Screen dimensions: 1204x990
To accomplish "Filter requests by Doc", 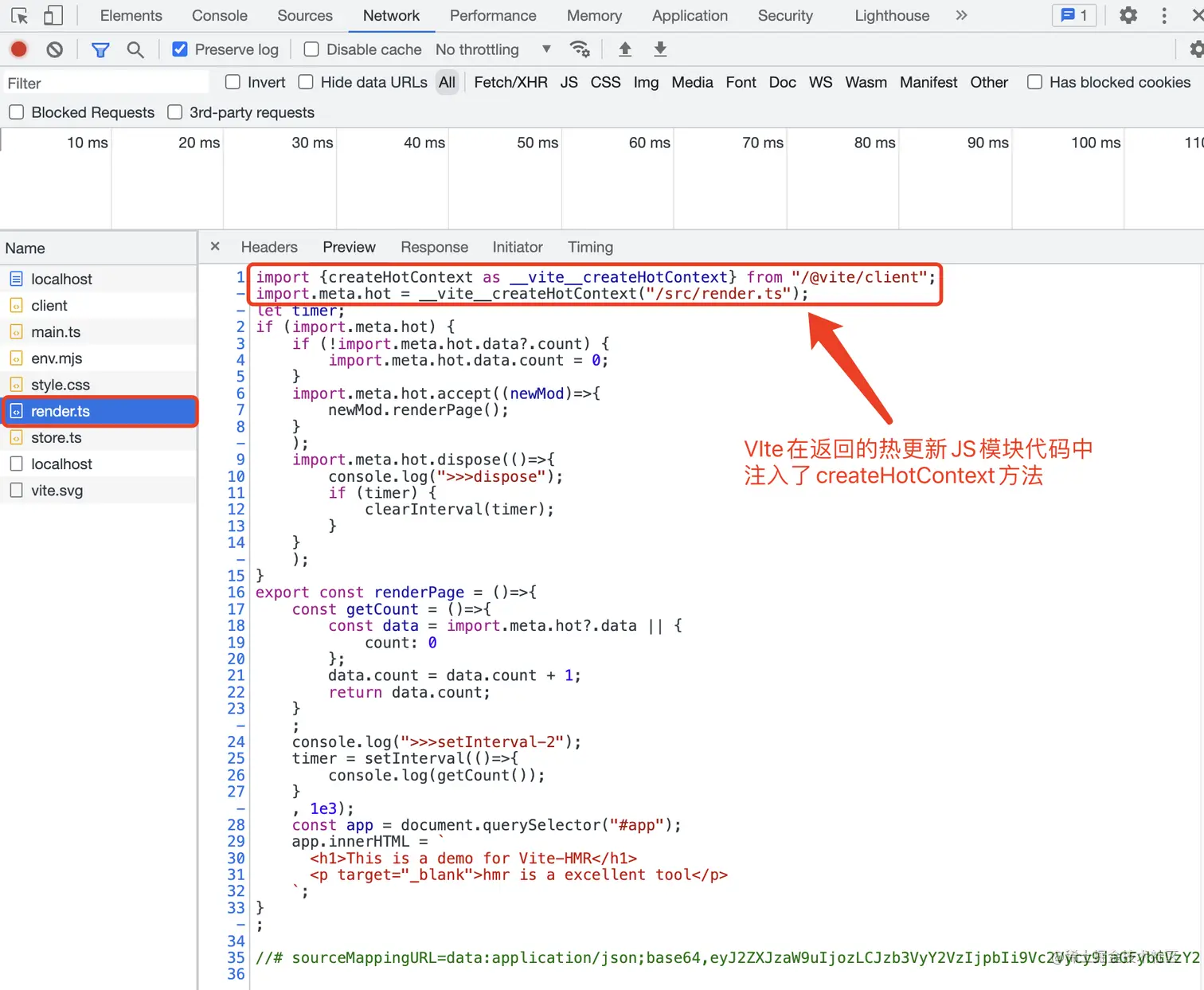I will [x=782, y=82].
